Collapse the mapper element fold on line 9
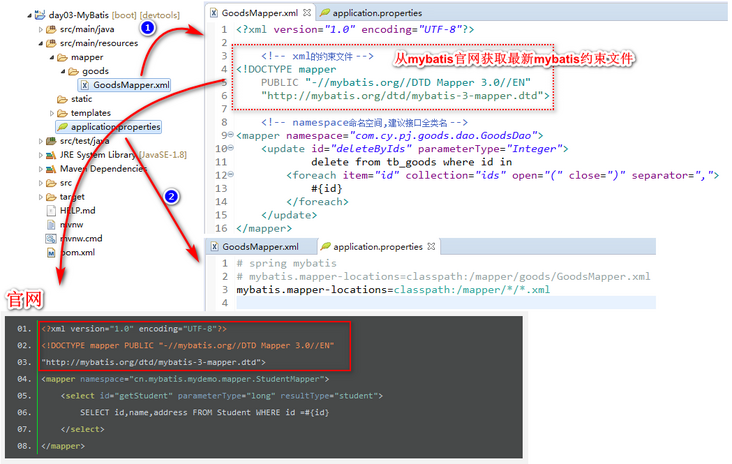Image resolution: width=732 pixels, height=464 pixels. point(231,135)
